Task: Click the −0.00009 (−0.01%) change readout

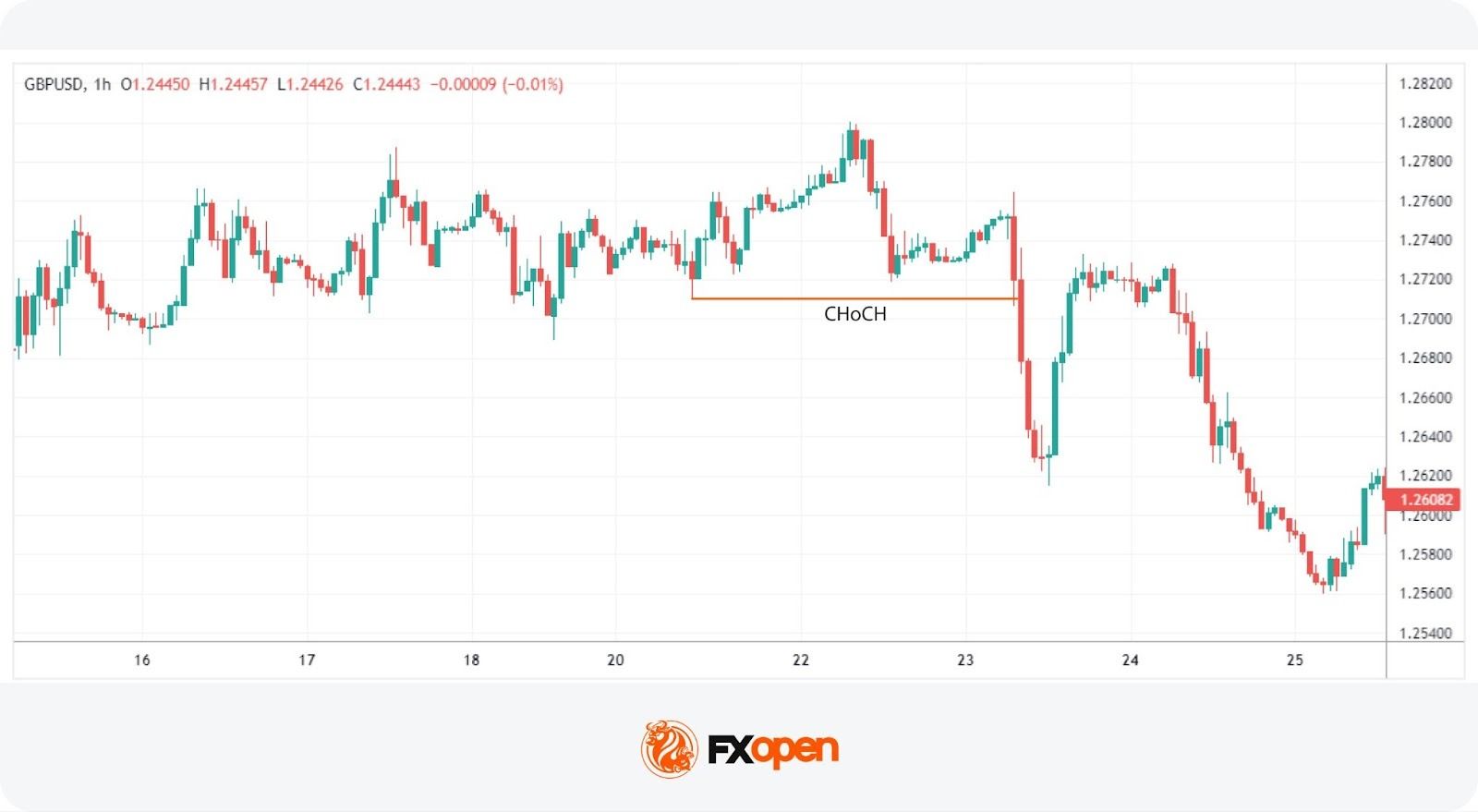Action: click(496, 85)
